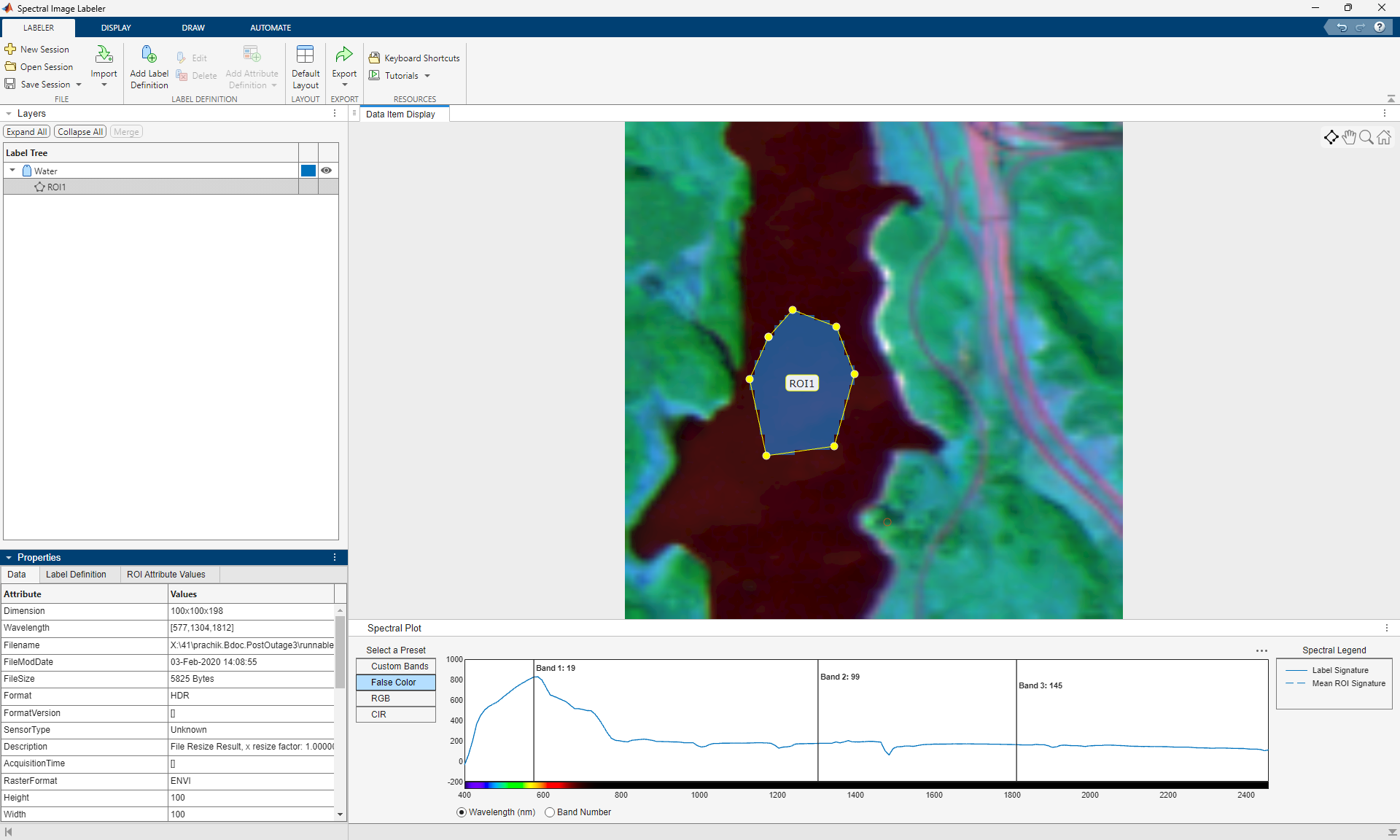This screenshot has height=840, width=1400.
Task: Restore default view with the Home icon
Action: coord(1383,137)
